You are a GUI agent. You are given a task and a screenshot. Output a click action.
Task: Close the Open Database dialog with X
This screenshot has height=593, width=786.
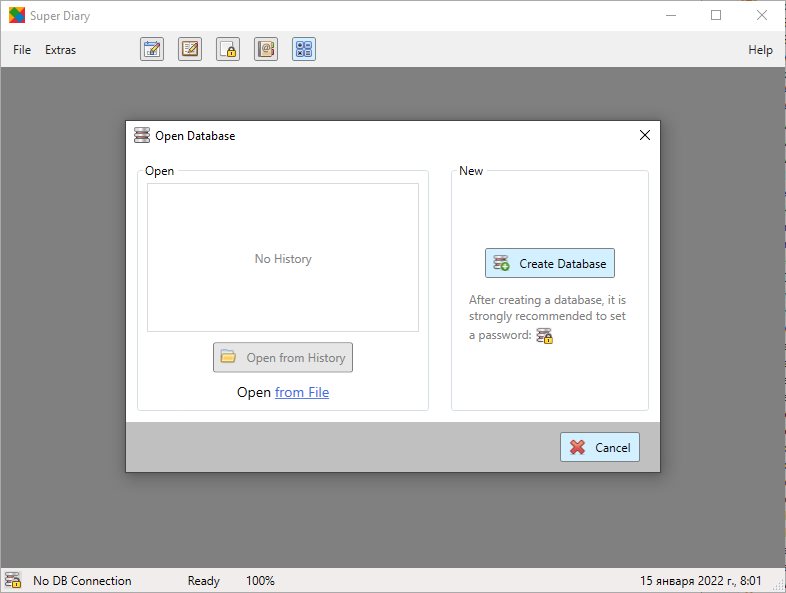click(645, 135)
